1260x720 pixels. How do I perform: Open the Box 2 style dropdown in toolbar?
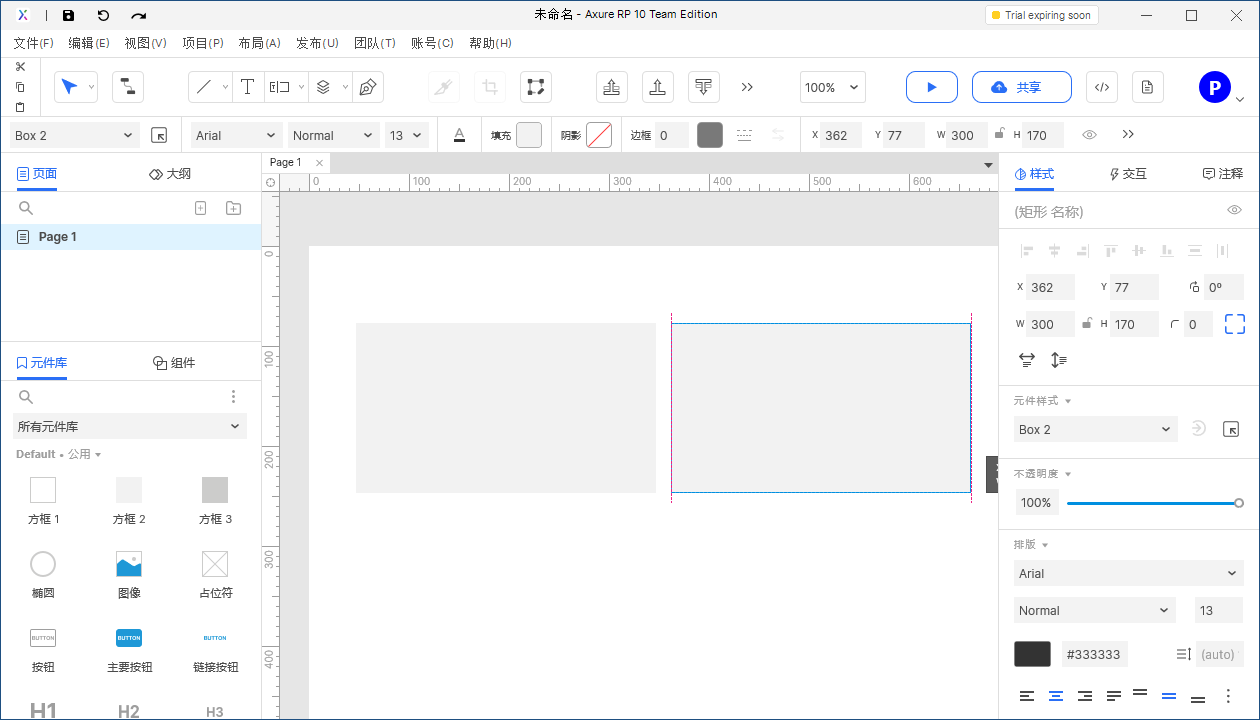tap(75, 135)
